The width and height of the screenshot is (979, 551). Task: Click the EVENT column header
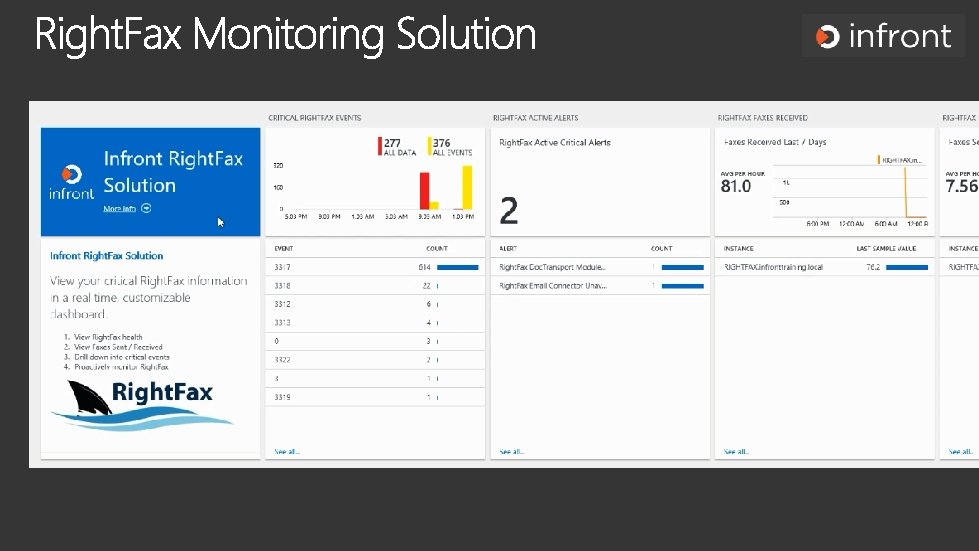(x=283, y=248)
